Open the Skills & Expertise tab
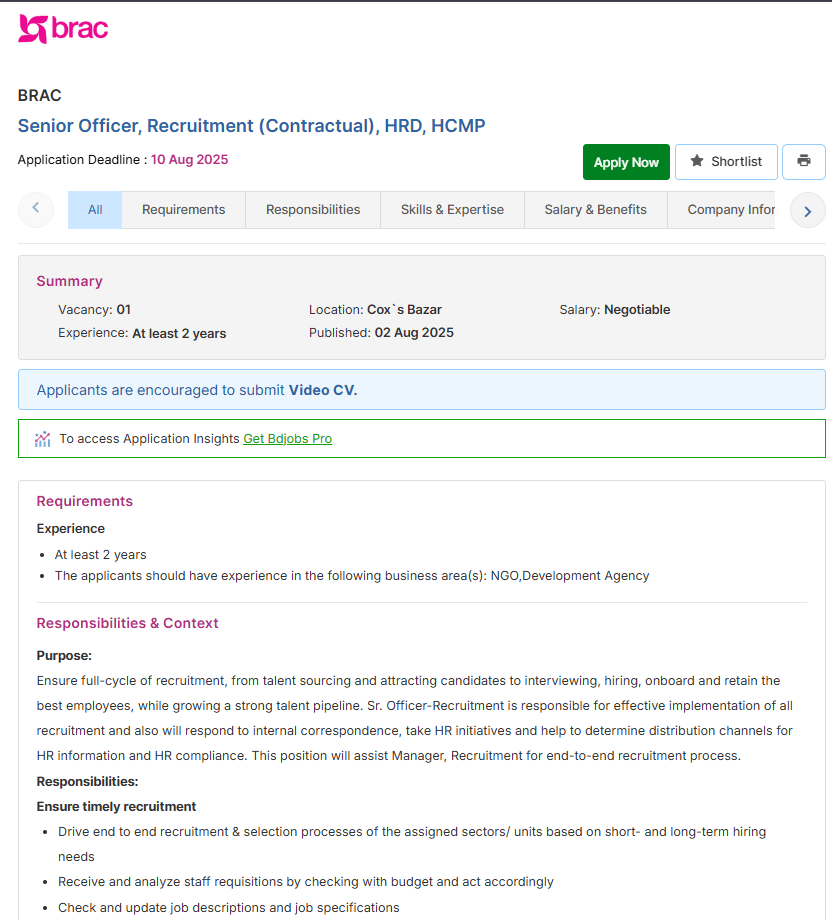Viewport: 832px width, 920px height. coord(452,209)
